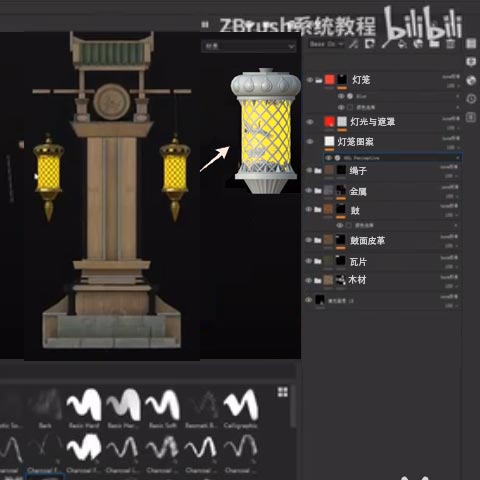Click the add folder icon in layers toolbar
Screen dimensions: 480x480
pyautogui.click(x=434, y=44)
